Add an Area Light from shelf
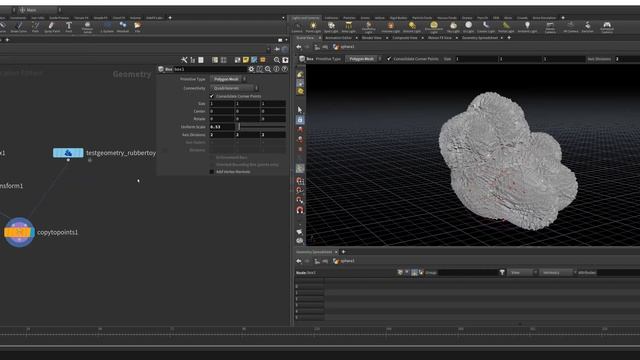This screenshot has width=640, height=360. 348,27
